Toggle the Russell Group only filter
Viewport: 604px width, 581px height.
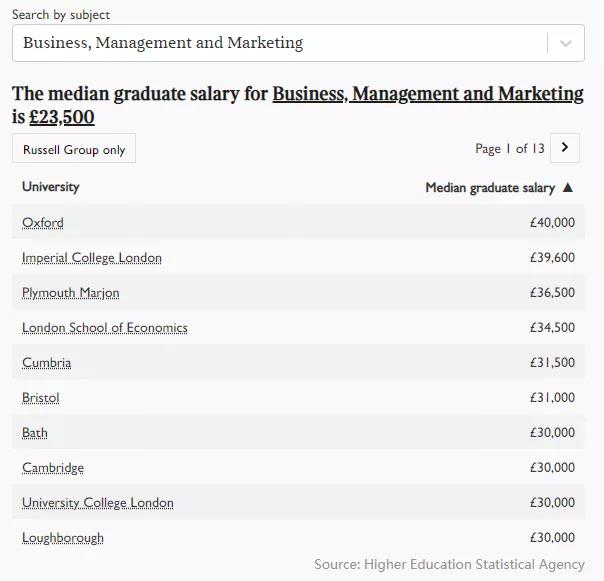[74, 149]
